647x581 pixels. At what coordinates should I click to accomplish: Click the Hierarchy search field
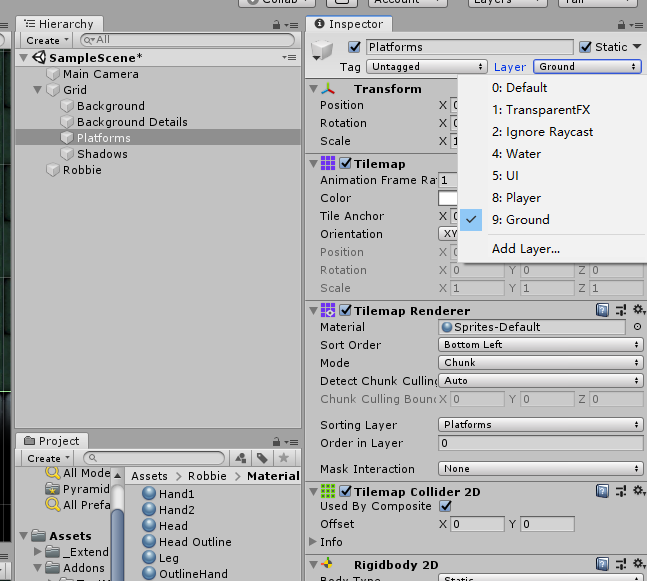click(187, 40)
